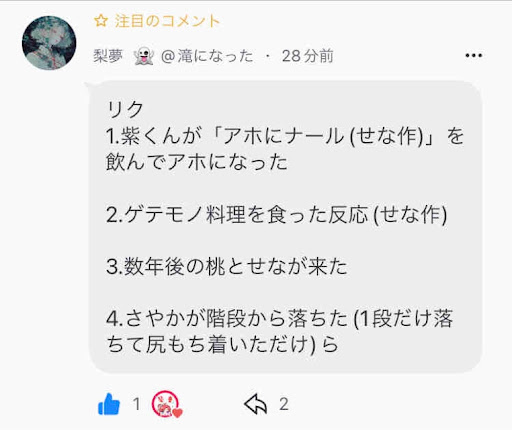Click the heart badge on the reactor avatar

coord(177,413)
